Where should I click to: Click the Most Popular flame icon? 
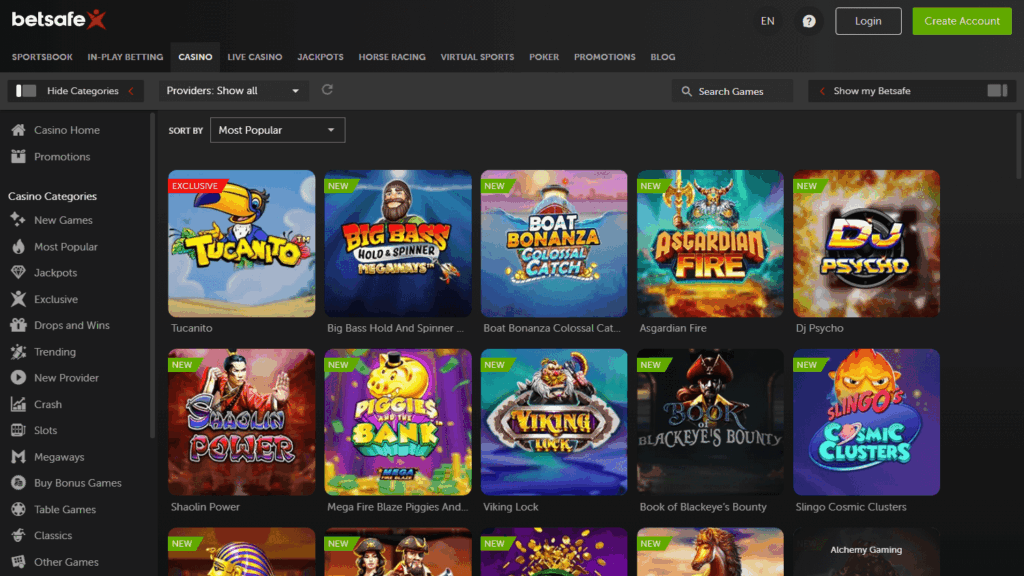pos(17,247)
